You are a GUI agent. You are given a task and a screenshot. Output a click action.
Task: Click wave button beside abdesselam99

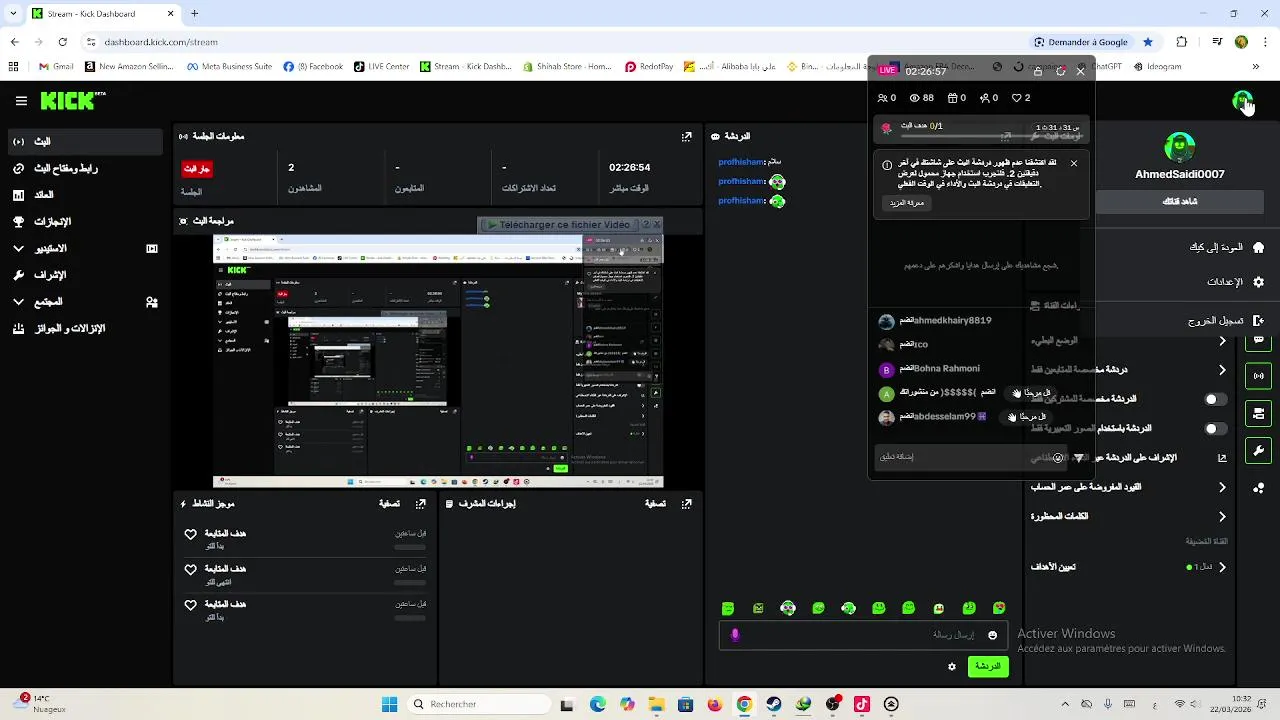pyautogui.click(x=1028, y=417)
